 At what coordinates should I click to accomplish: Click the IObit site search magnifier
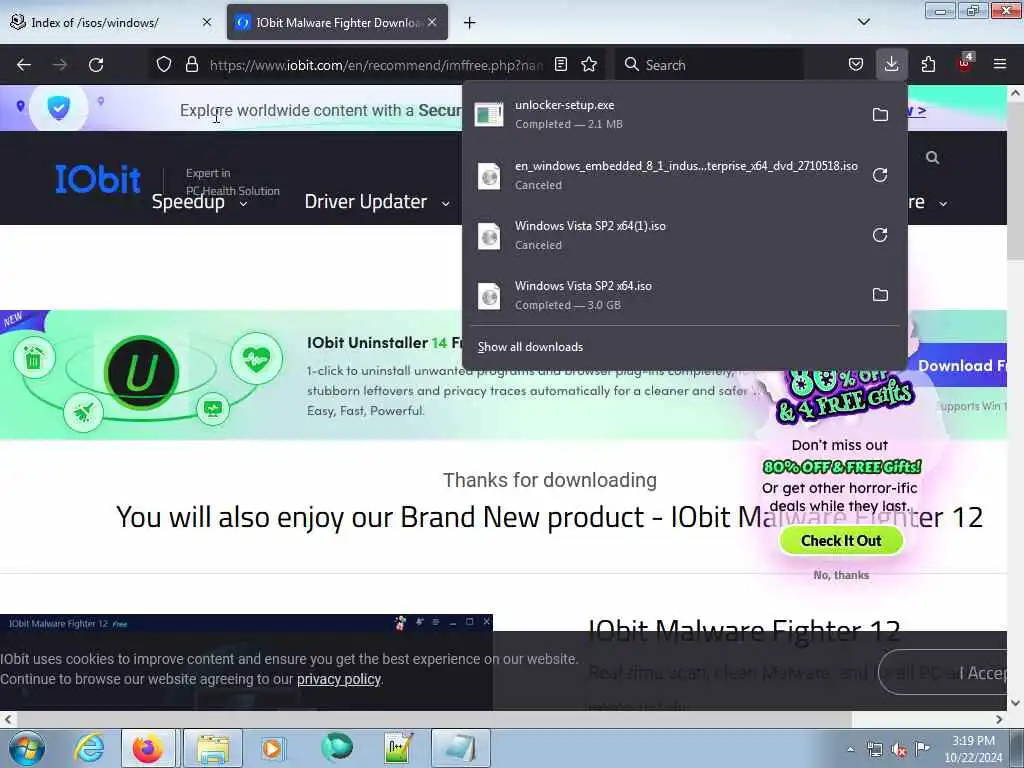click(933, 157)
